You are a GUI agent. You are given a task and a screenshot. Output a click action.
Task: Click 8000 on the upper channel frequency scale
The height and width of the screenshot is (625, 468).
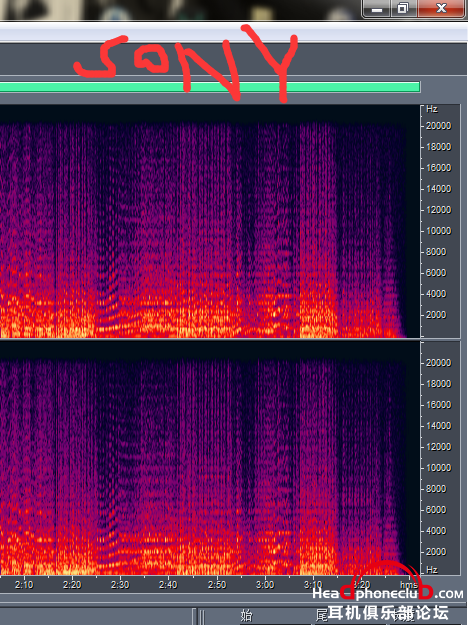[436, 252]
